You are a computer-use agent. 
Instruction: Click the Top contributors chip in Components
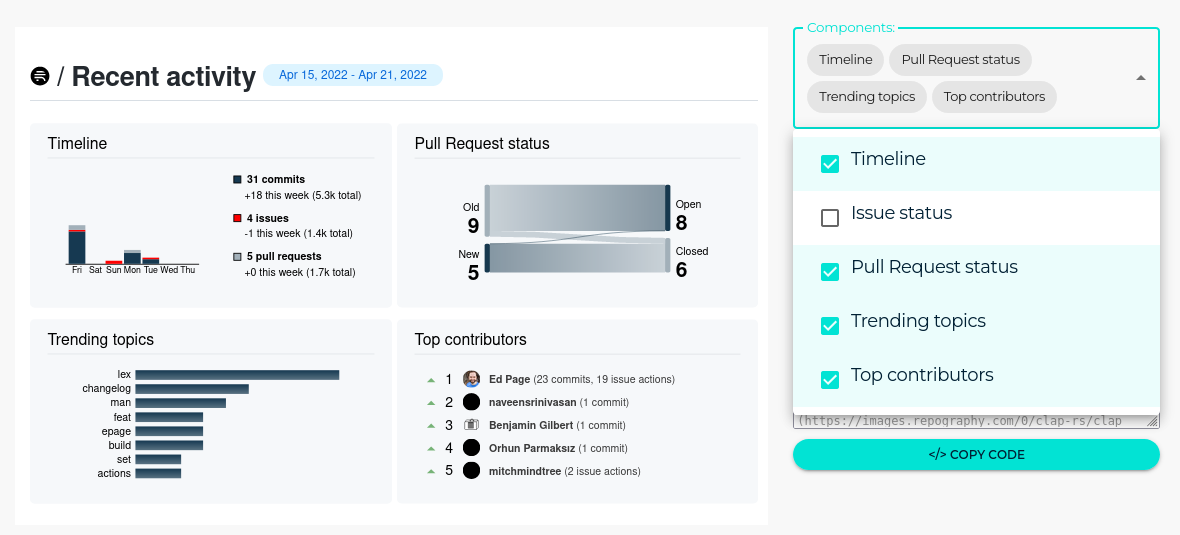[x=994, y=97]
